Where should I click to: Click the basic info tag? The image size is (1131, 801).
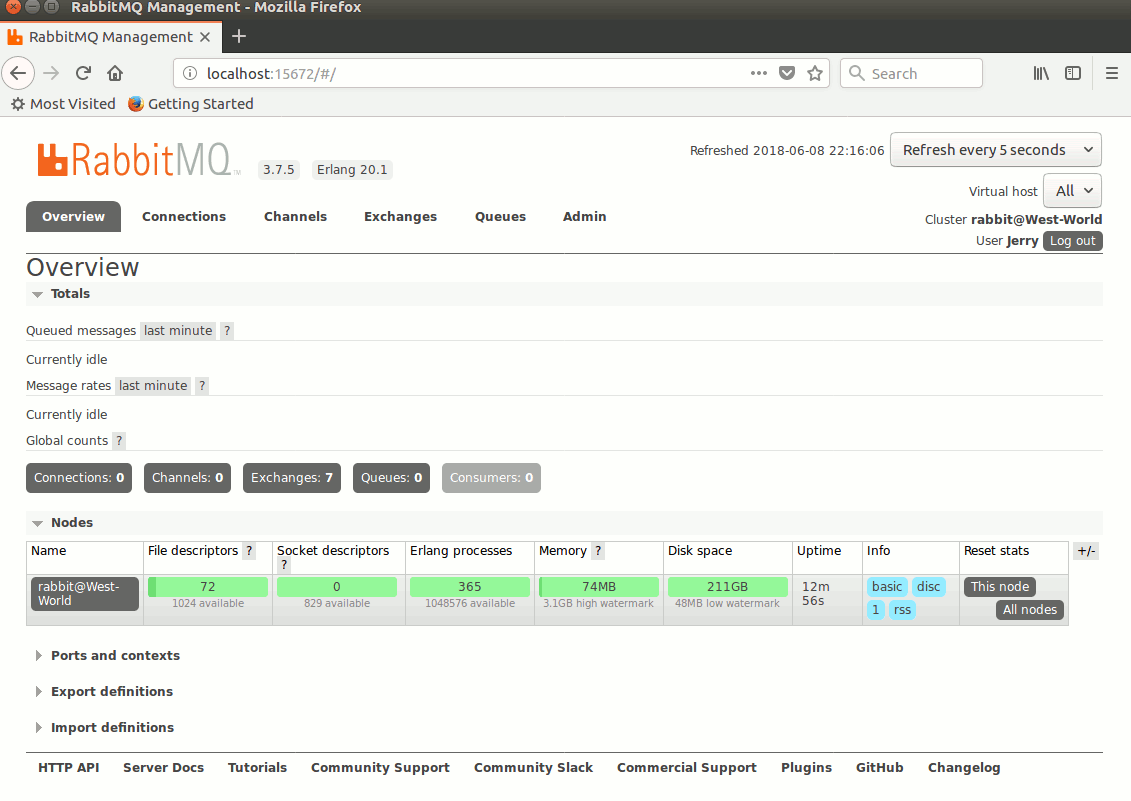886,587
